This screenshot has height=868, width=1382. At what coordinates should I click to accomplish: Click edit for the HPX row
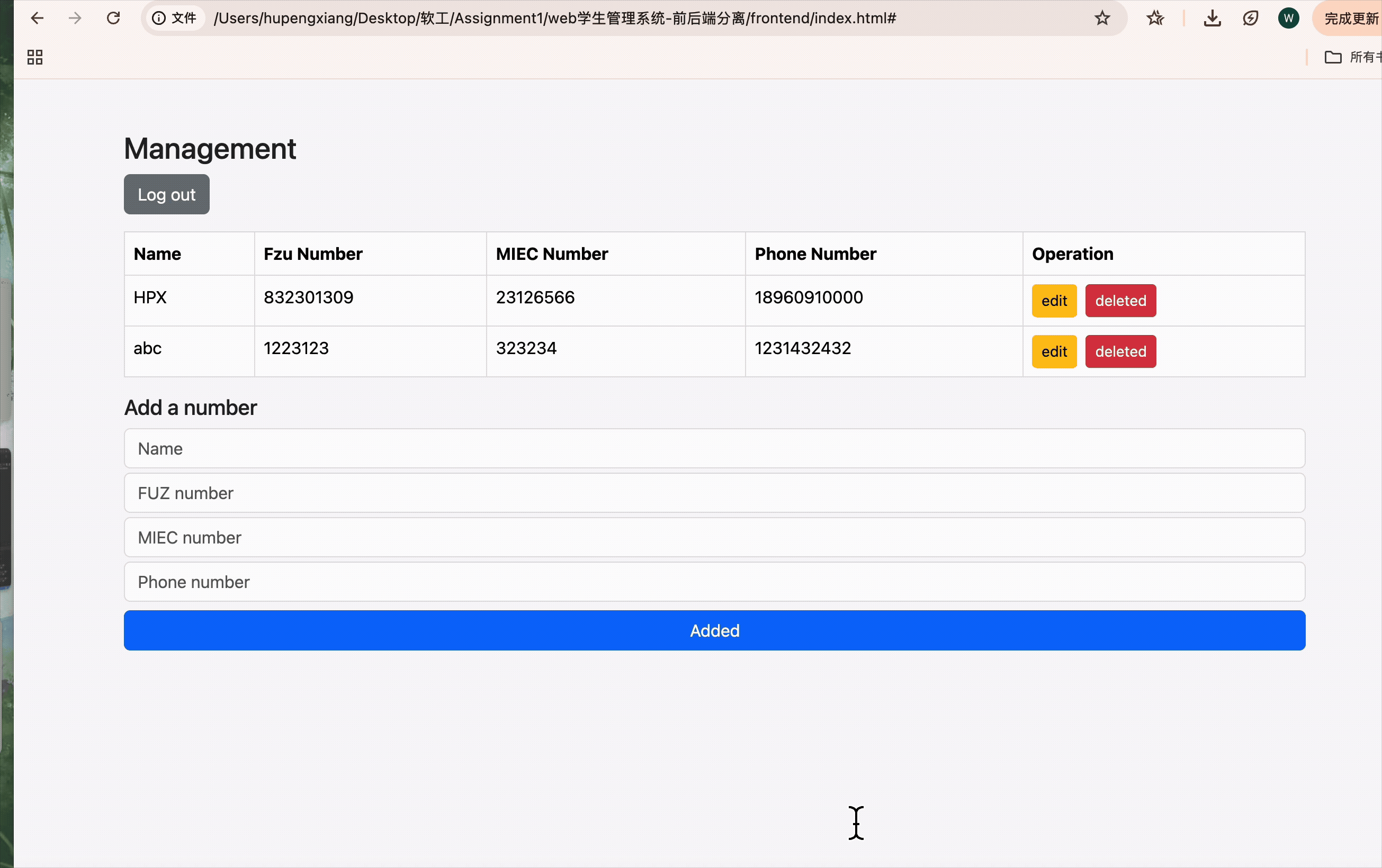point(1054,301)
